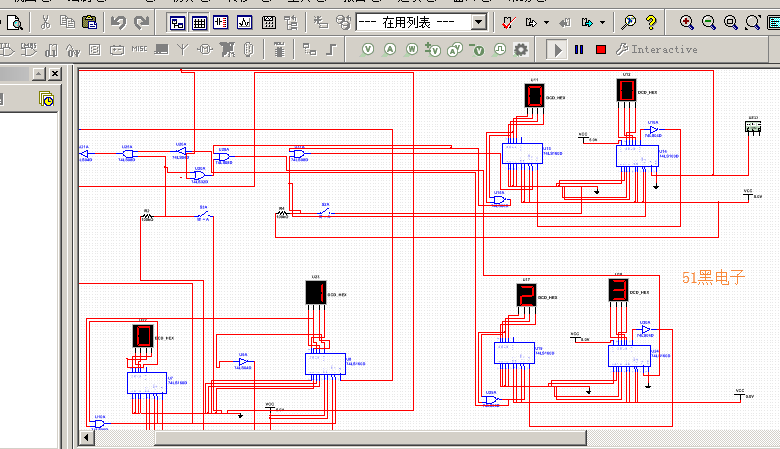This screenshot has height=449, width=780.
Task: Open probe settings gear
Action: coord(521,50)
